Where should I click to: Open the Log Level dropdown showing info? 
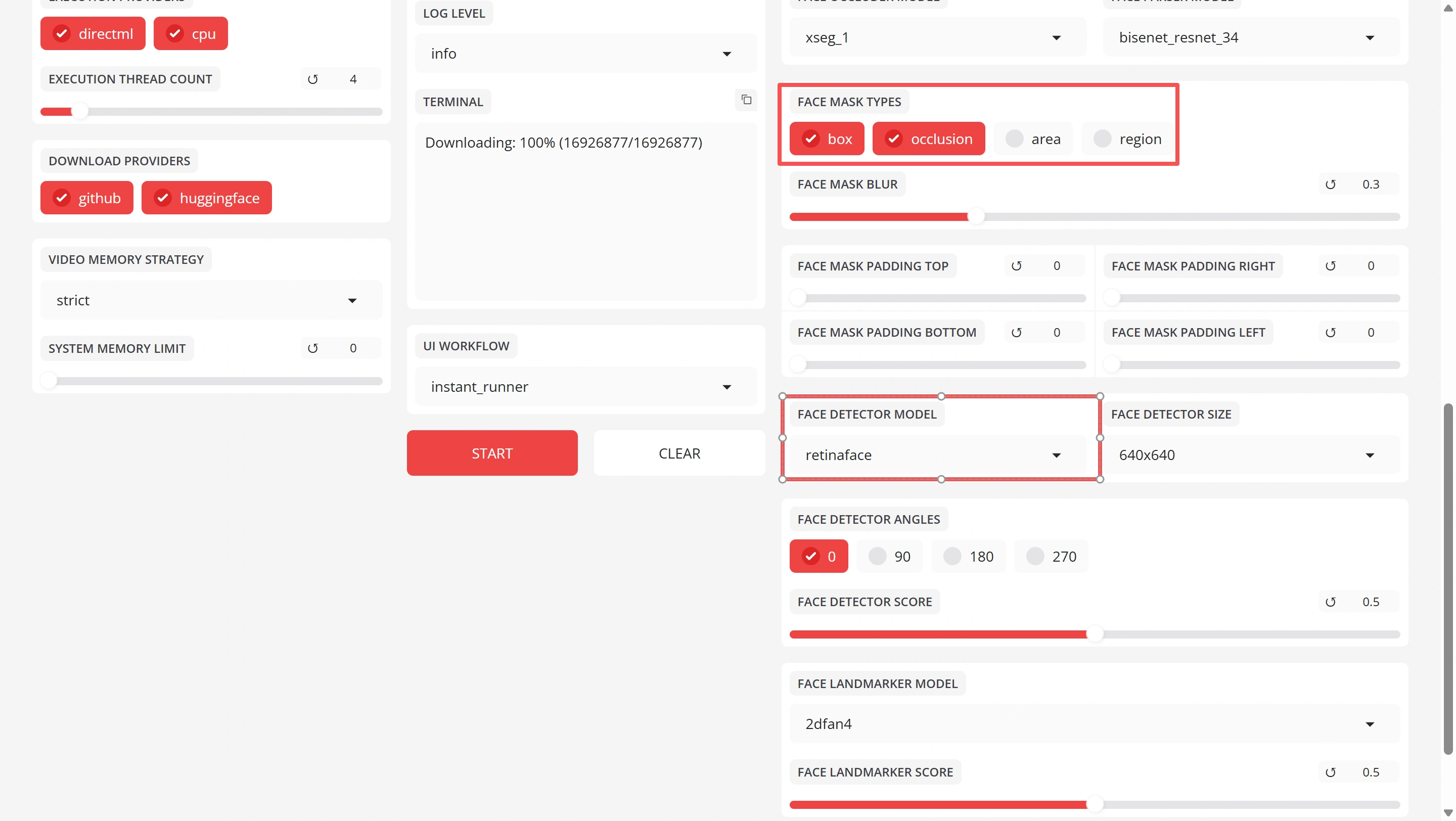point(585,54)
